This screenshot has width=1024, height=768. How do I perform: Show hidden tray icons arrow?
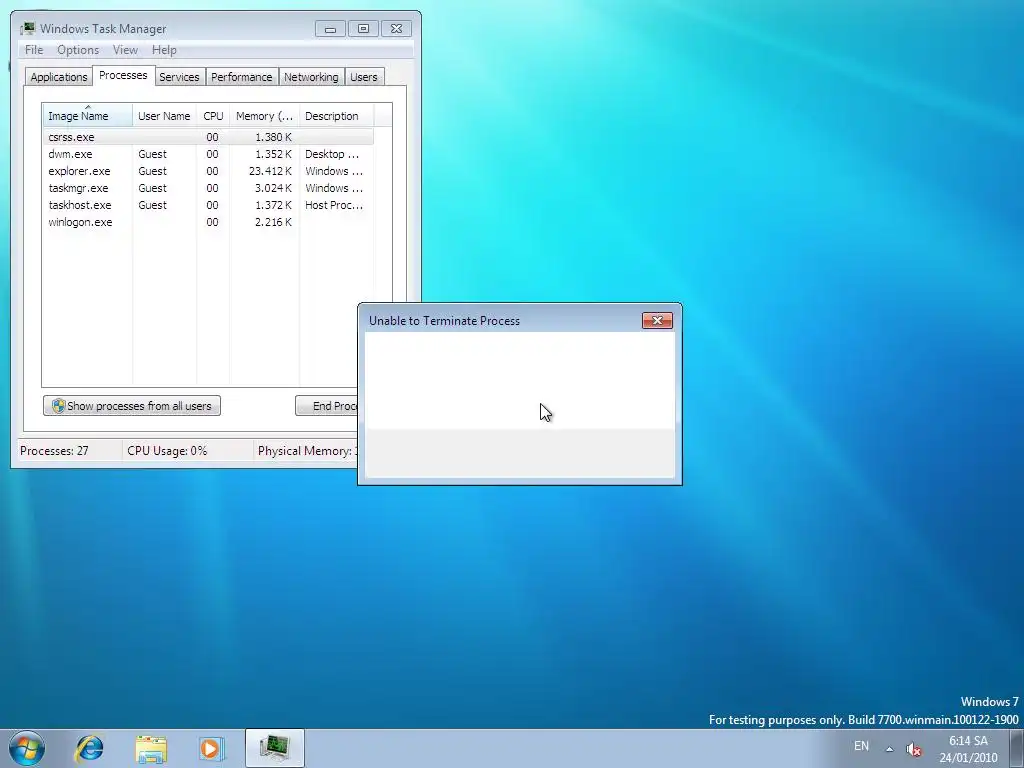[x=889, y=749]
